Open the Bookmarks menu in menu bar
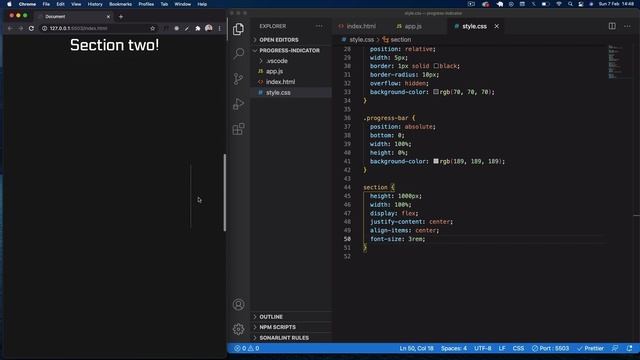 point(120,4)
